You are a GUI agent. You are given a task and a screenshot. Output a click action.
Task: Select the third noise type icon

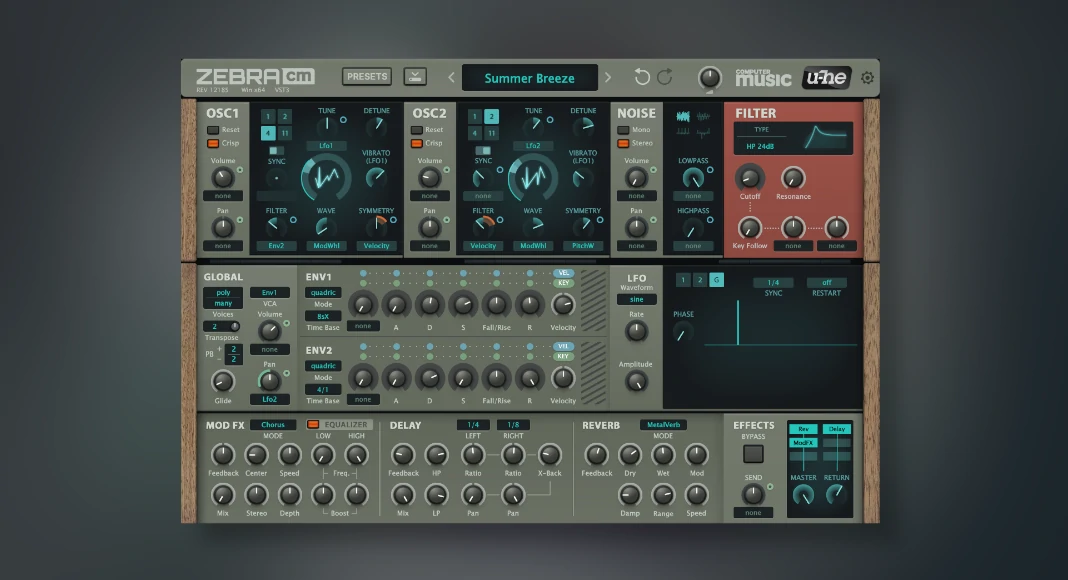682,131
